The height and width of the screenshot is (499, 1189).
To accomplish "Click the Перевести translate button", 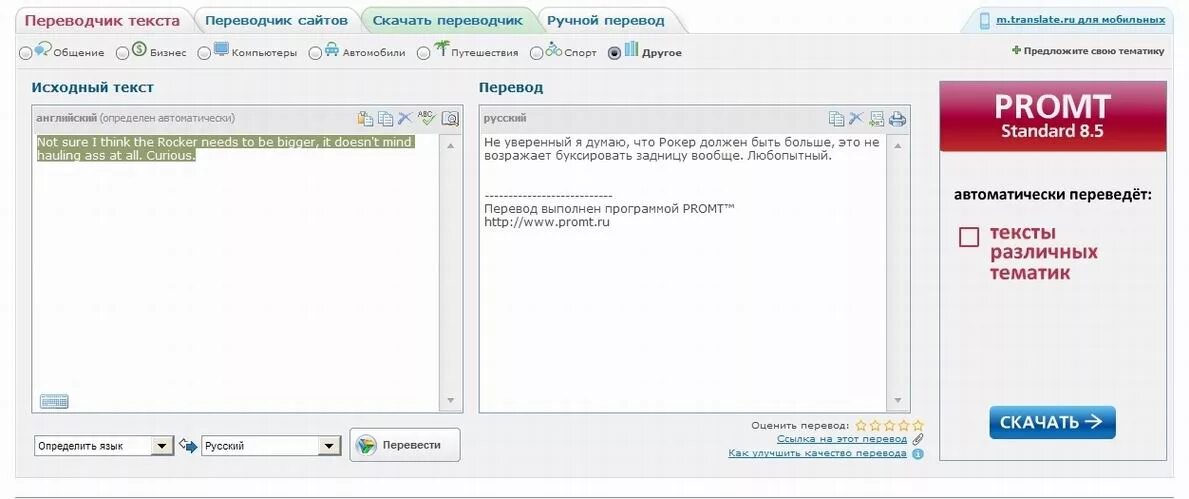I will (x=405, y=445).
